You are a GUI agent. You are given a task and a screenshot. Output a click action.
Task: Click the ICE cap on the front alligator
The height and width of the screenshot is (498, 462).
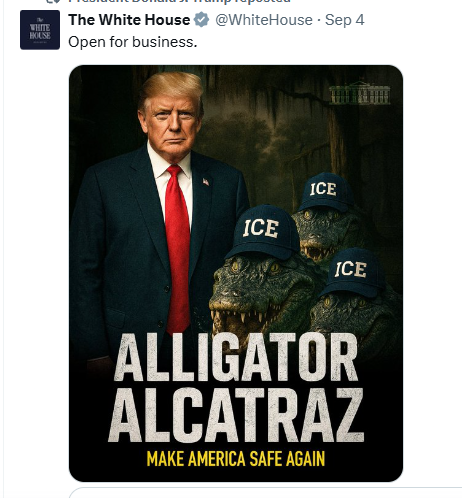(262, 232)
